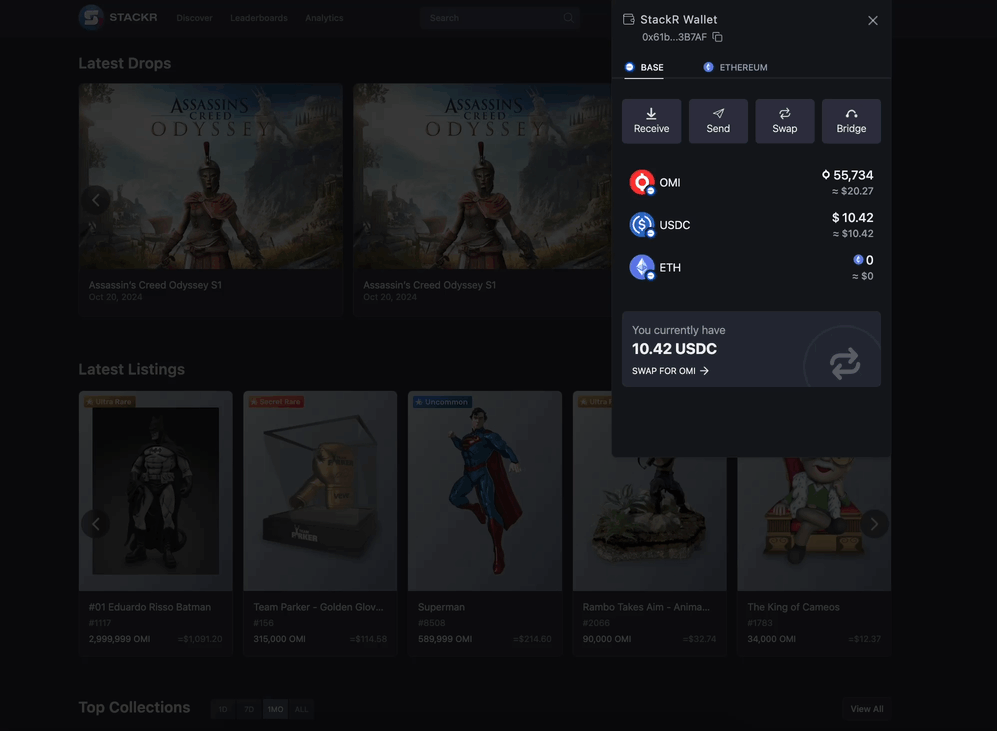The height and width of the screenshot is (731, 997).
Task: Open the Eduardo Risso Batman listing image
Action: pyautogui.click(x=156, y=491)
